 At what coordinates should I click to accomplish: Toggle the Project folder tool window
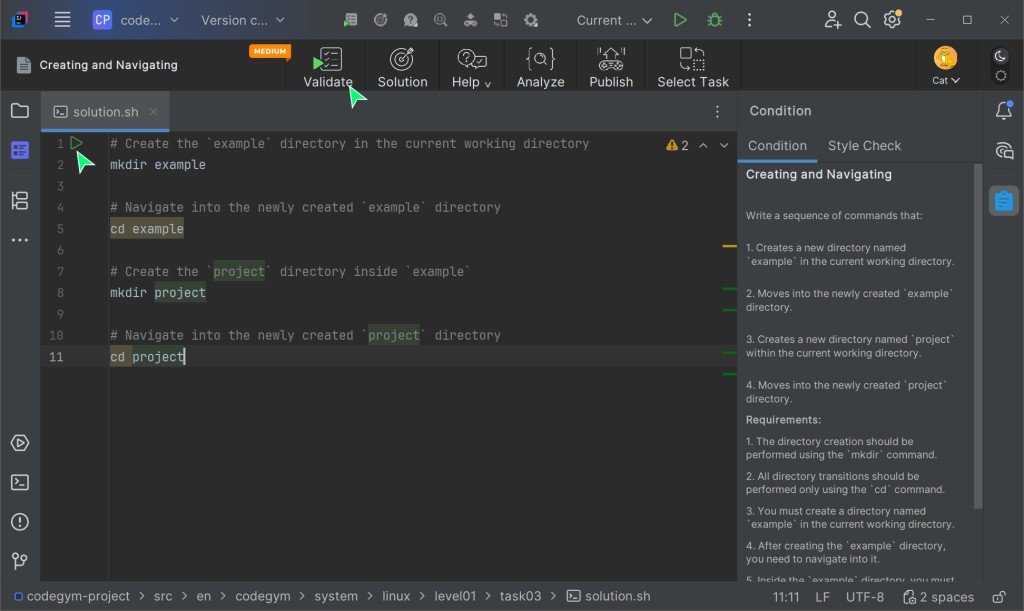pyautogui.click(x=19, y=111)
